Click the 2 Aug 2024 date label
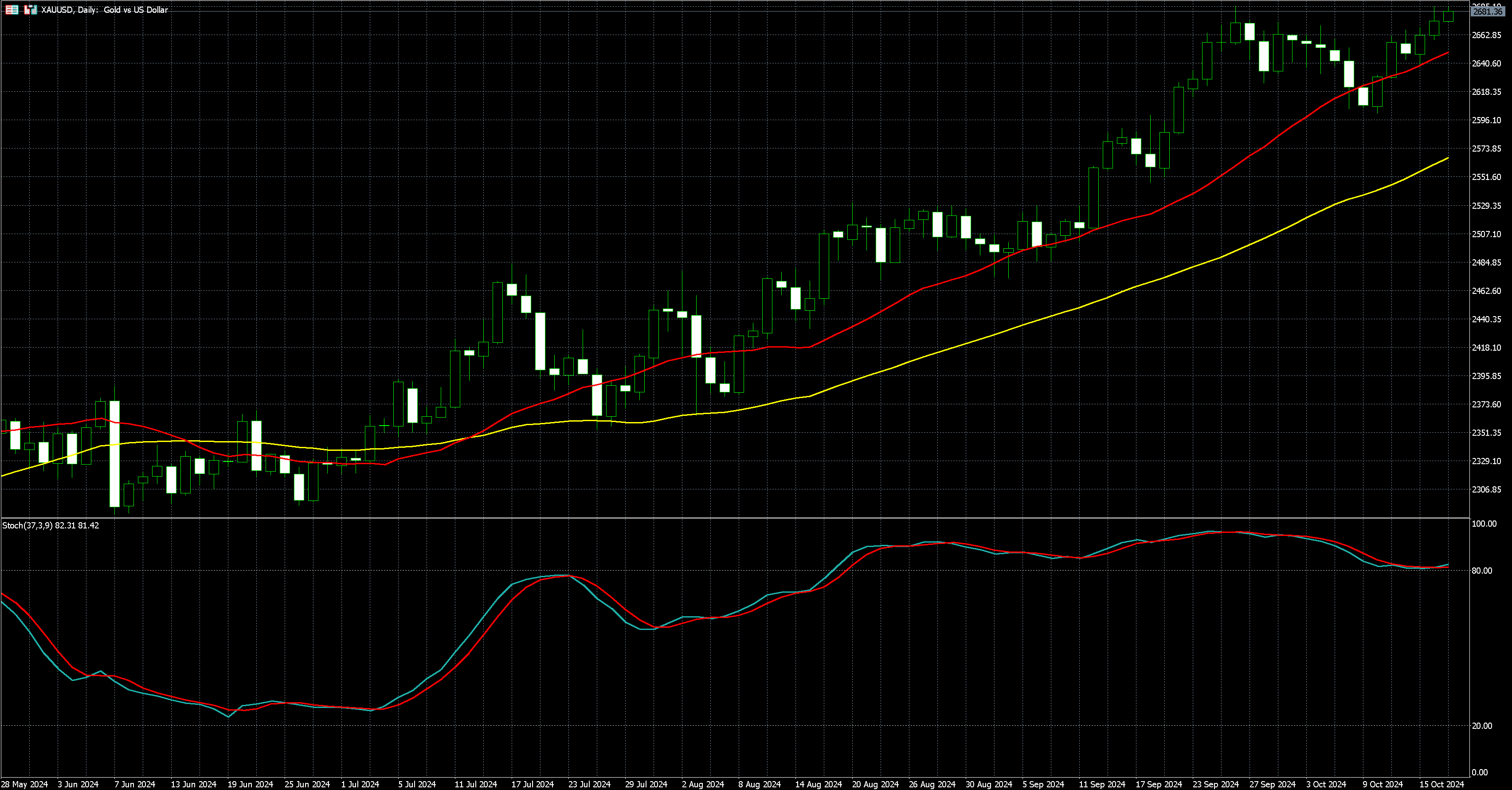 click(703, 784)
